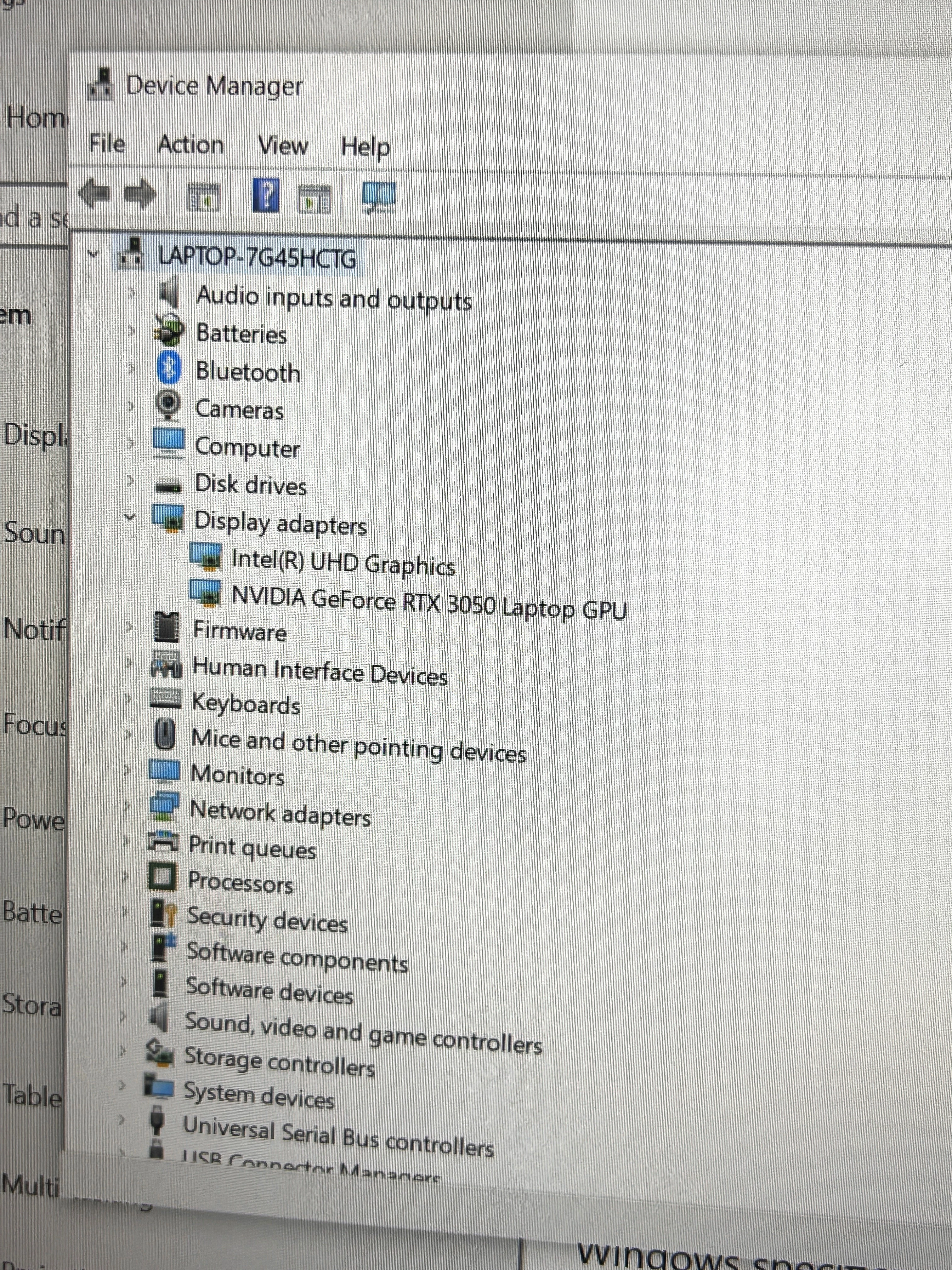The width and height of the screenshot is (952, 1270).
Task: Click the Cameras webcam icon
Action: click(168, 405)
